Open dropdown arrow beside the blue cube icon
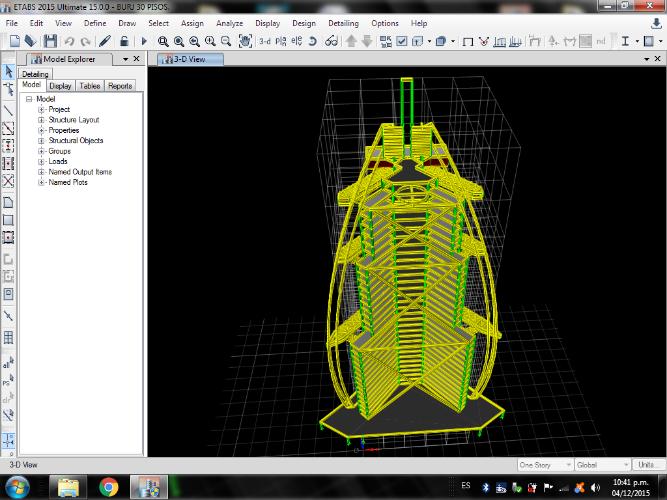 coord(453,41)
